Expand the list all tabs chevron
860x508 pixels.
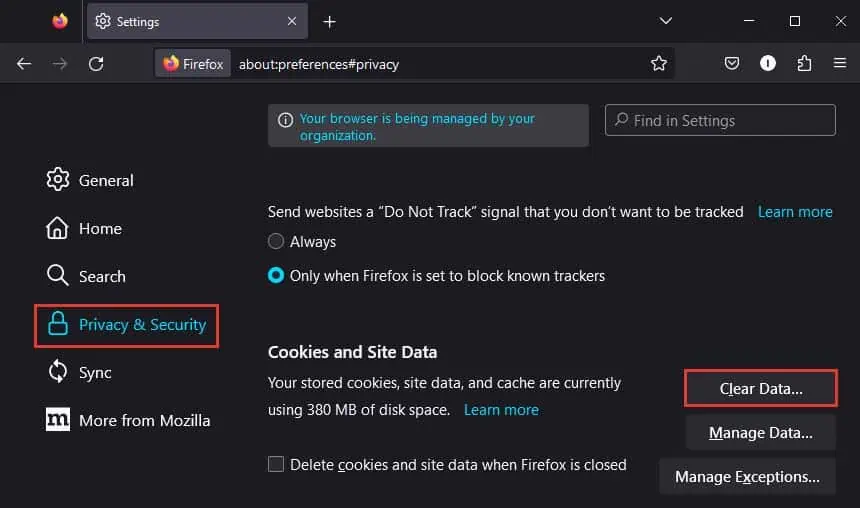point(665,21)
